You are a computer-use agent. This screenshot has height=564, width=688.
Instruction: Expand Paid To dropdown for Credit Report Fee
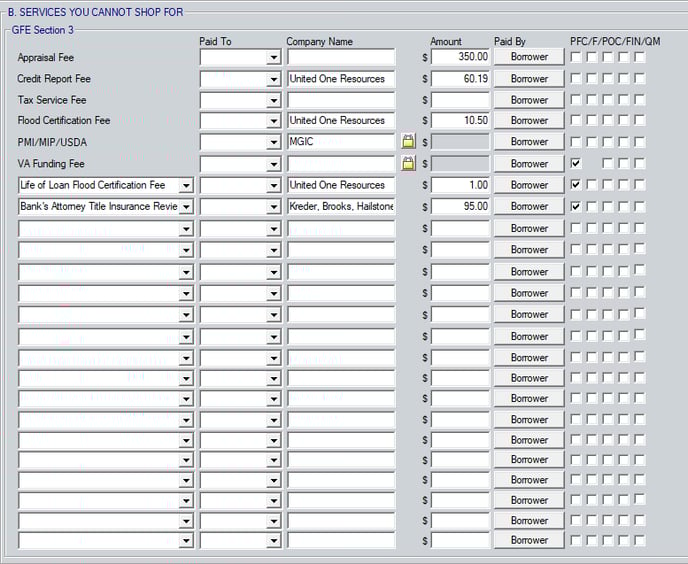click(273, 79)
